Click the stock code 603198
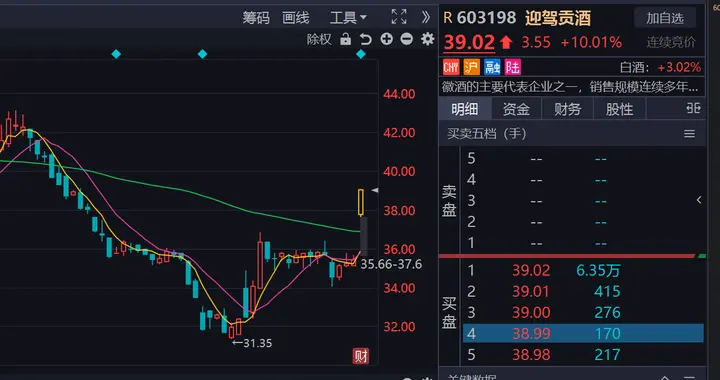The height and width of the screenshot is (380, 720). tap(487, 18)
